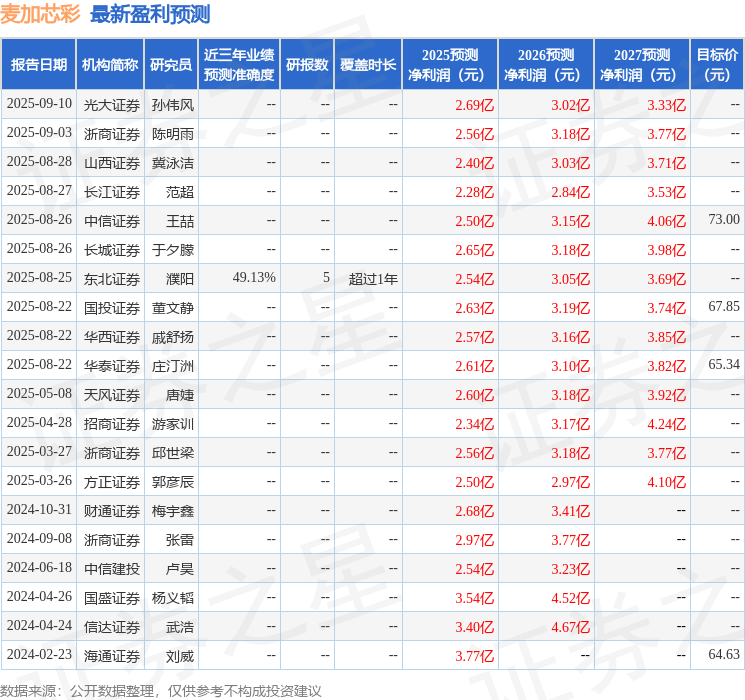This screenshot has width=745, height=700.
Task: Click 财通证券 institution cell
Action: [112, 511]
